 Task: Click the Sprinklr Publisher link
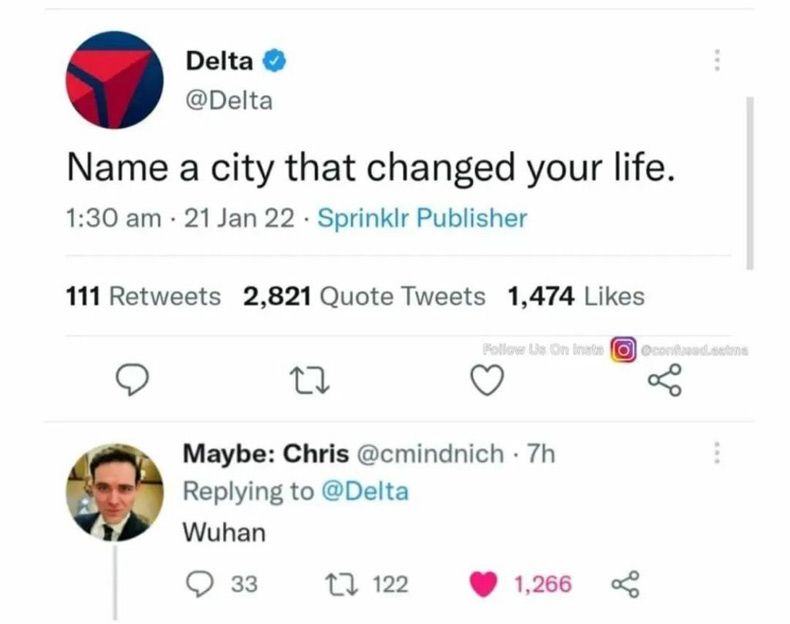[421, 217]
